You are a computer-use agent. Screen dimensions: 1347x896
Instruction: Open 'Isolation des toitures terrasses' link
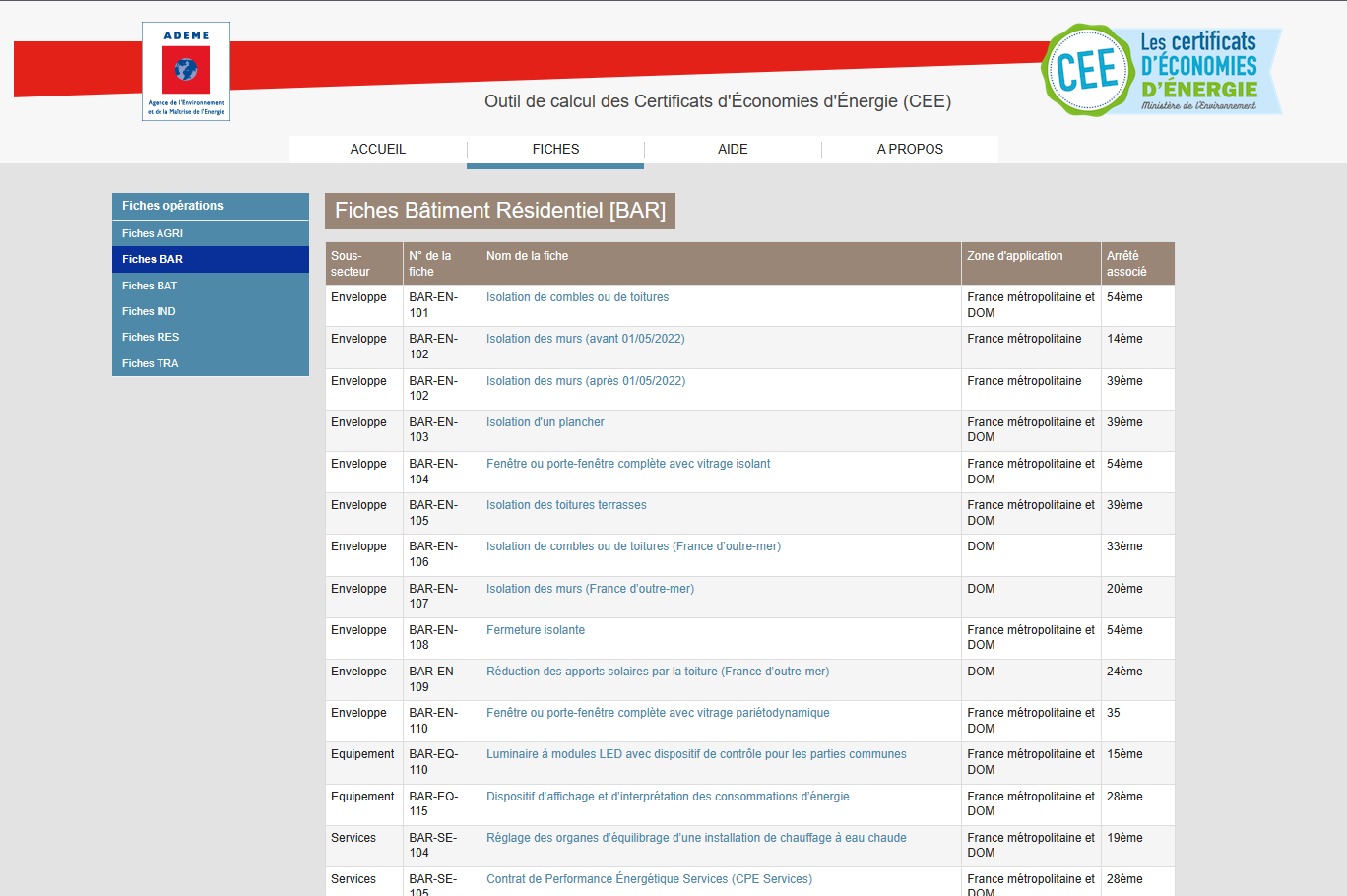pyautogui.click(x=566, y=505)
